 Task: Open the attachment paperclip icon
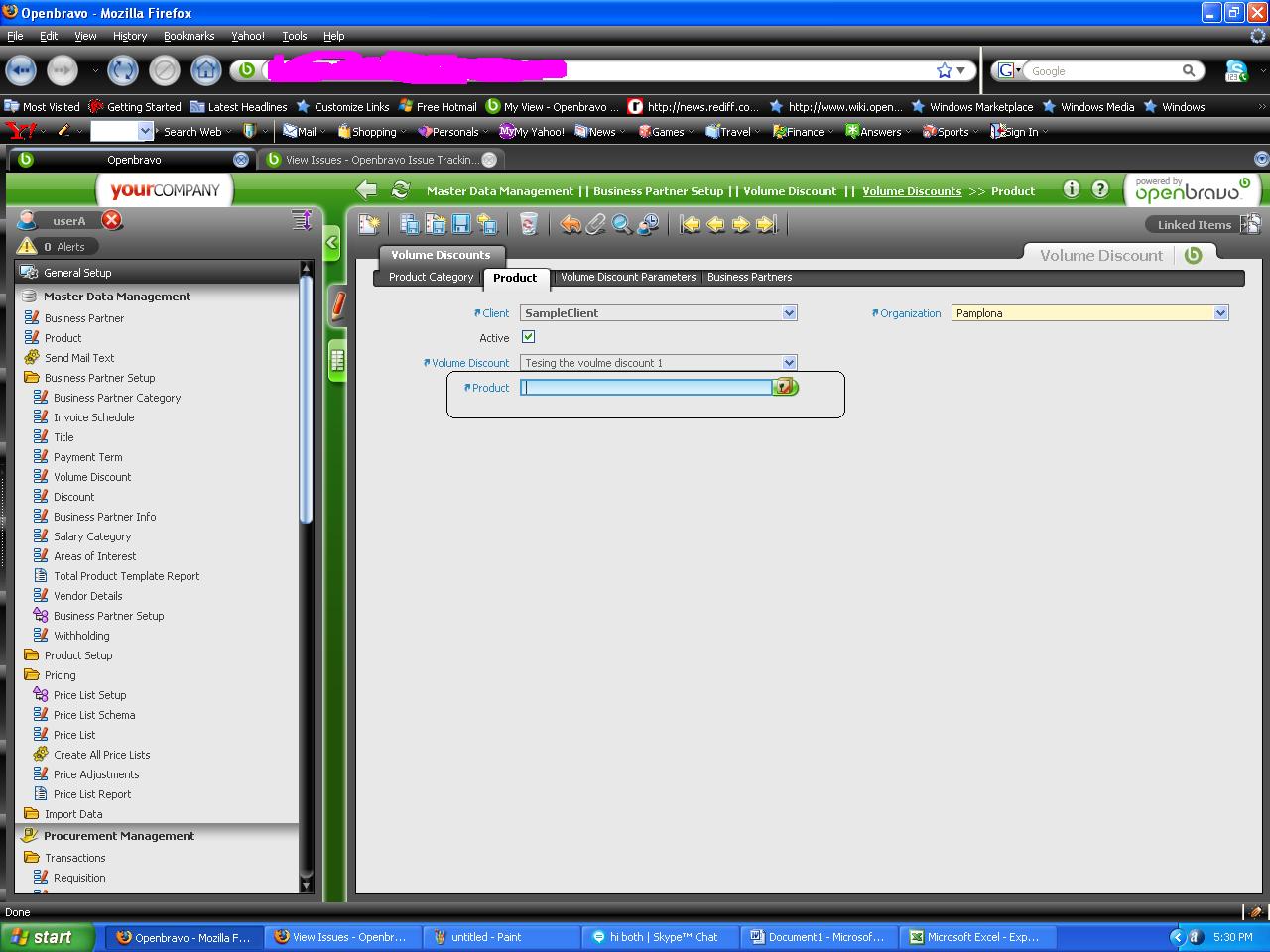(595, 225)
